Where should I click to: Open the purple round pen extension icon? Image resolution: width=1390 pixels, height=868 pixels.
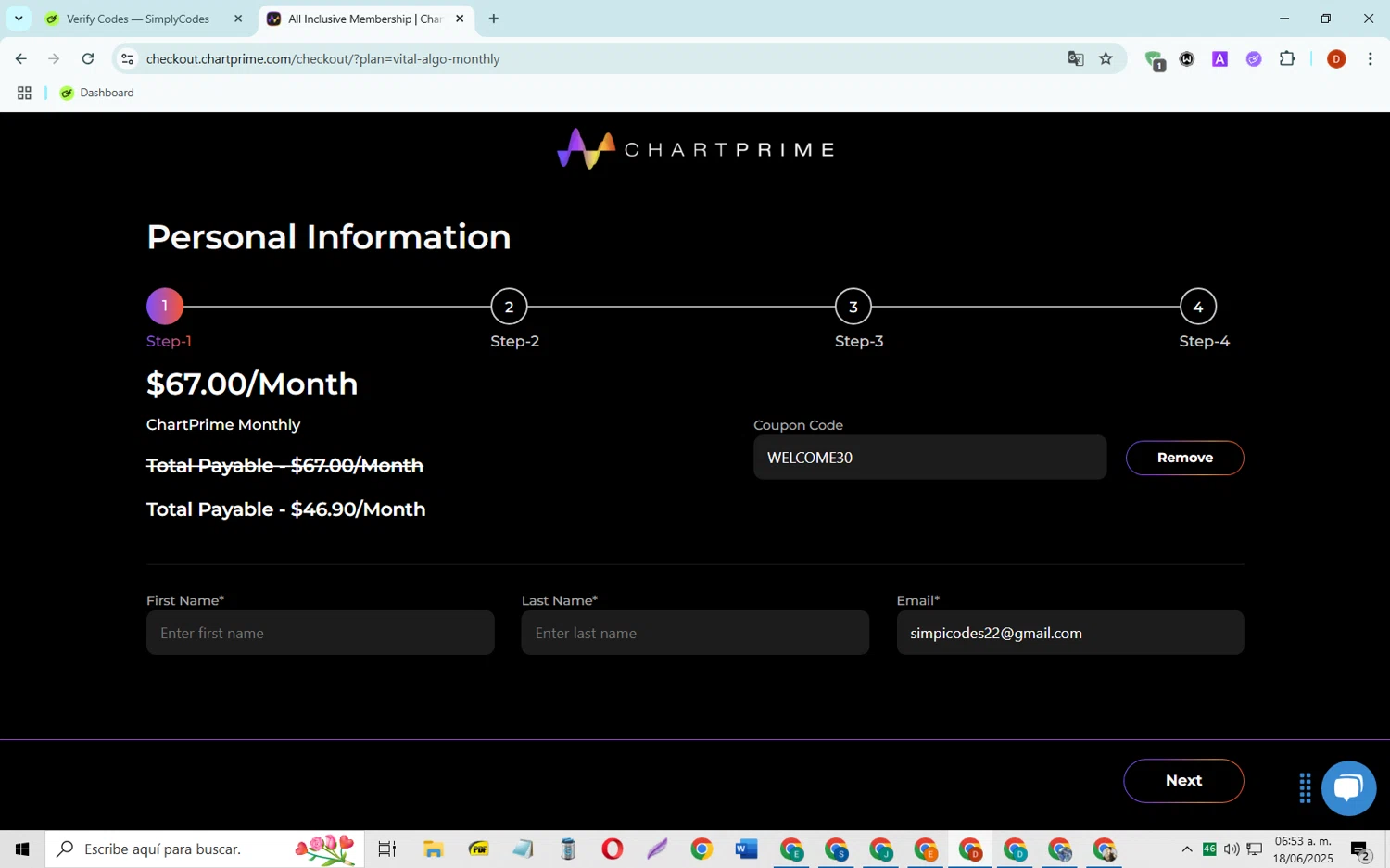pyautogui.click(x=1254, y=58)
